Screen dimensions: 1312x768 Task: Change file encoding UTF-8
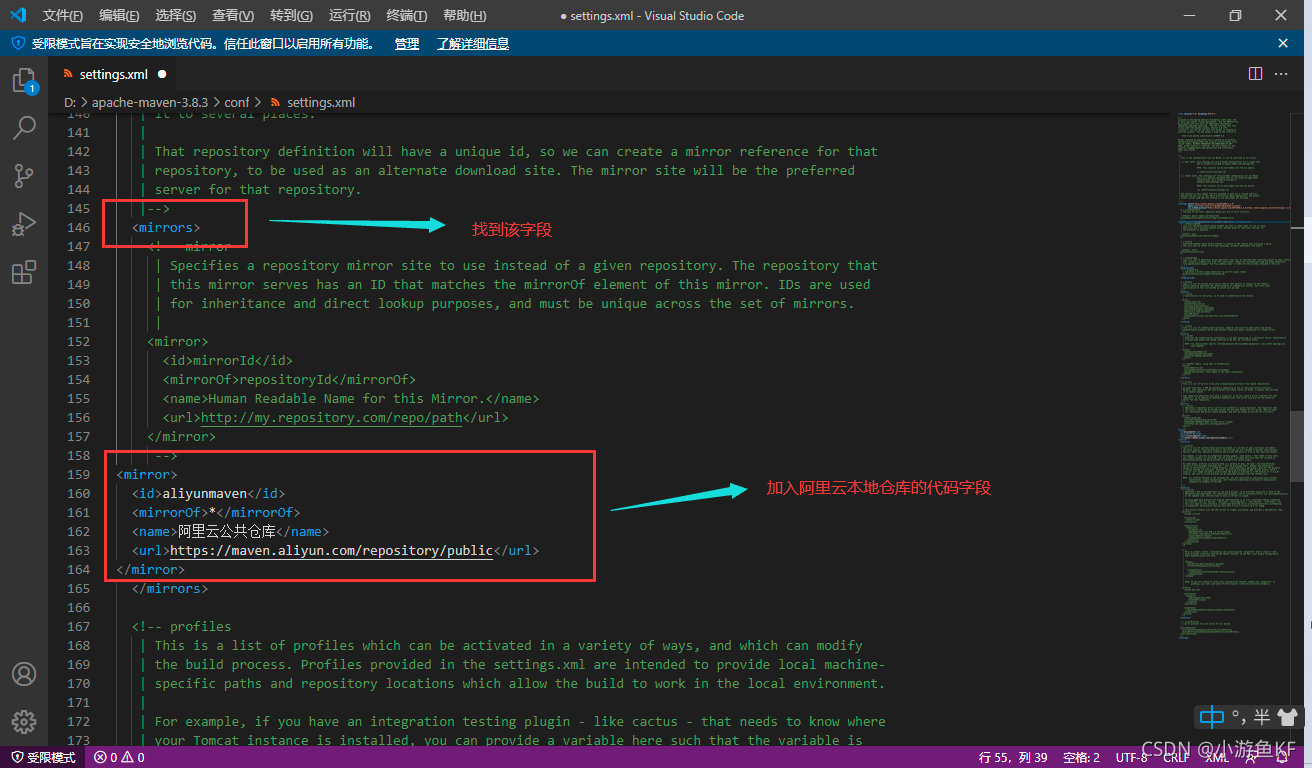click(1131, 757)
